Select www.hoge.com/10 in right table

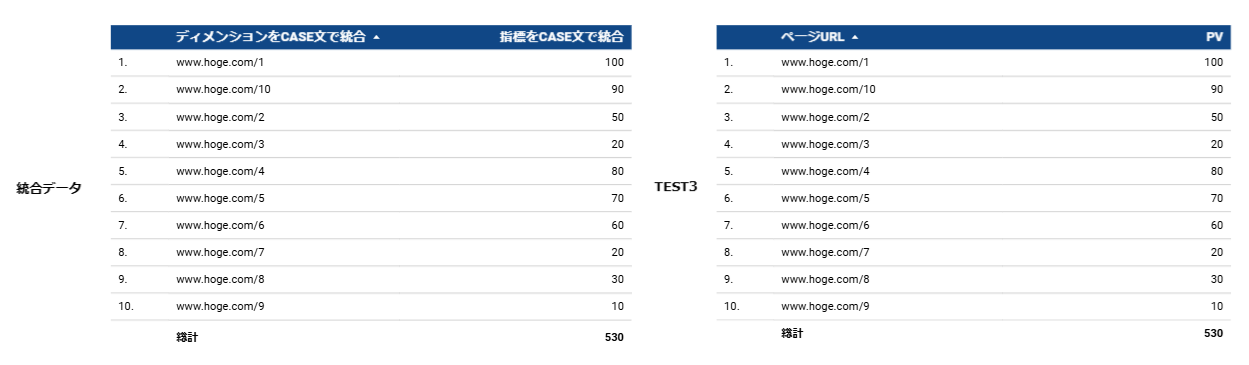tap(828, 89)
